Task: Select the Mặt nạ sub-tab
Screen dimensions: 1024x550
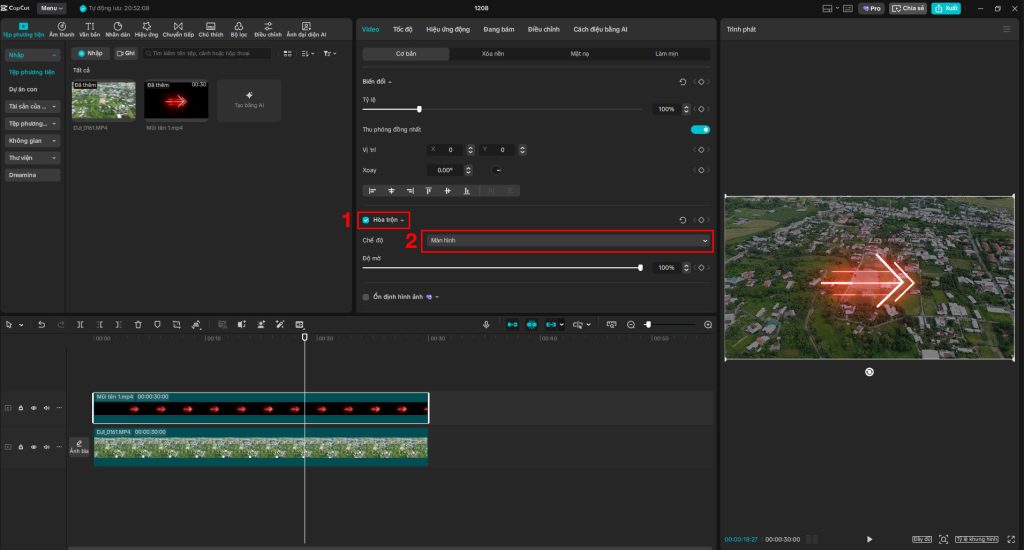Action: 580,53
